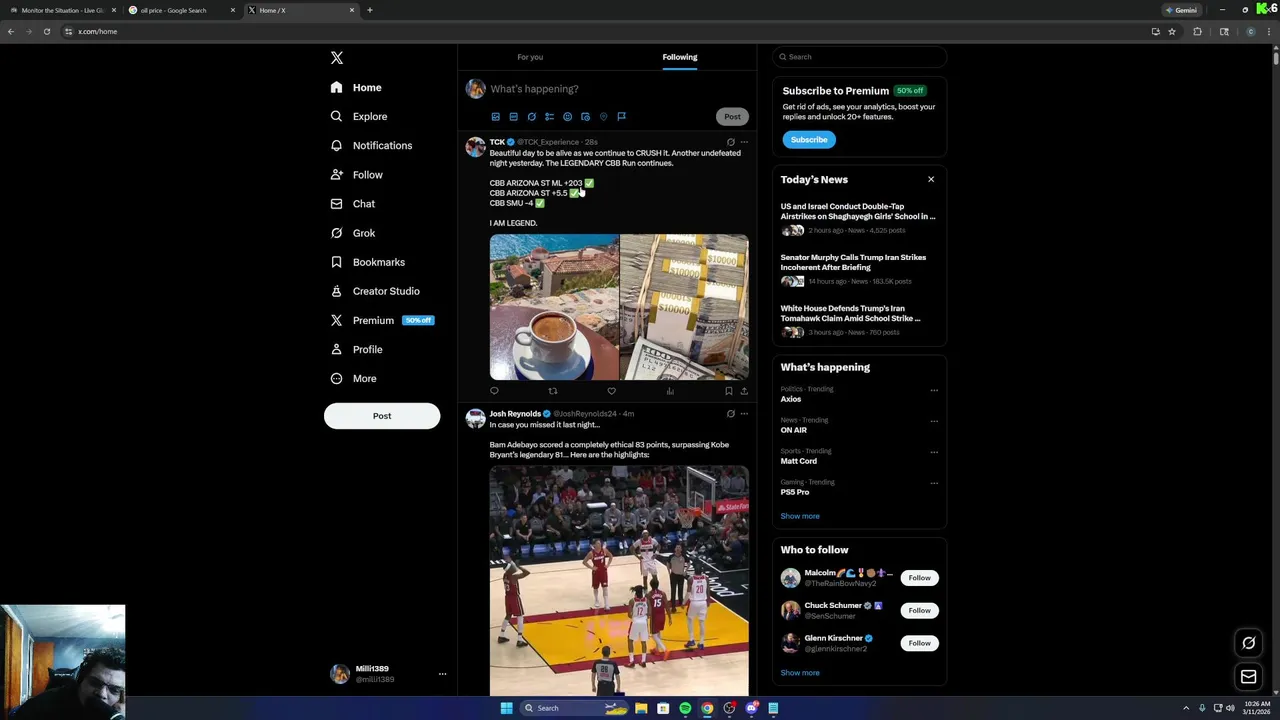Repost TCK's post
Screen dimensions: 1280x720
pos(552,391)
